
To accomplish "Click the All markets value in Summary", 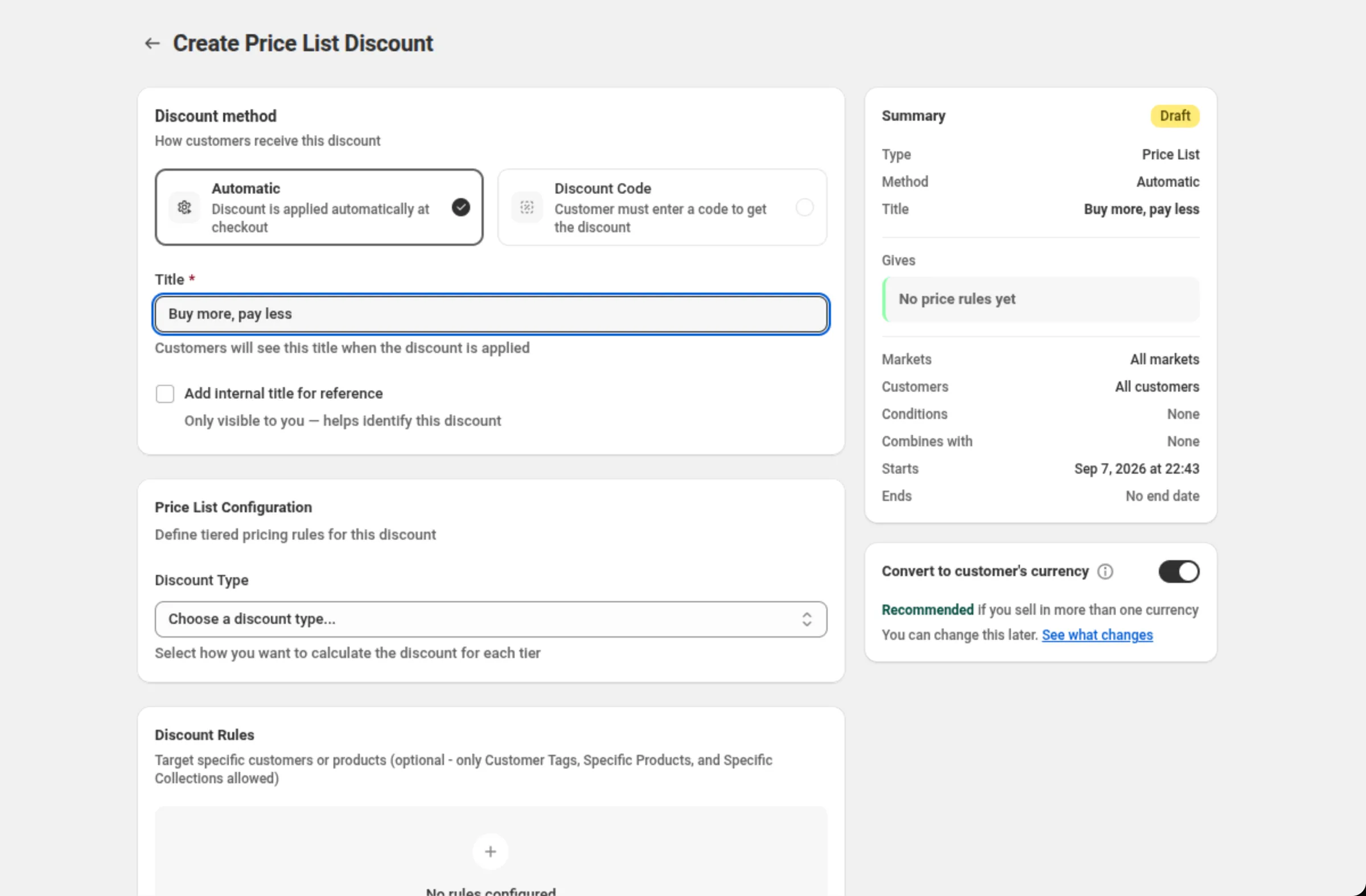I will [x=1164, y=359].
